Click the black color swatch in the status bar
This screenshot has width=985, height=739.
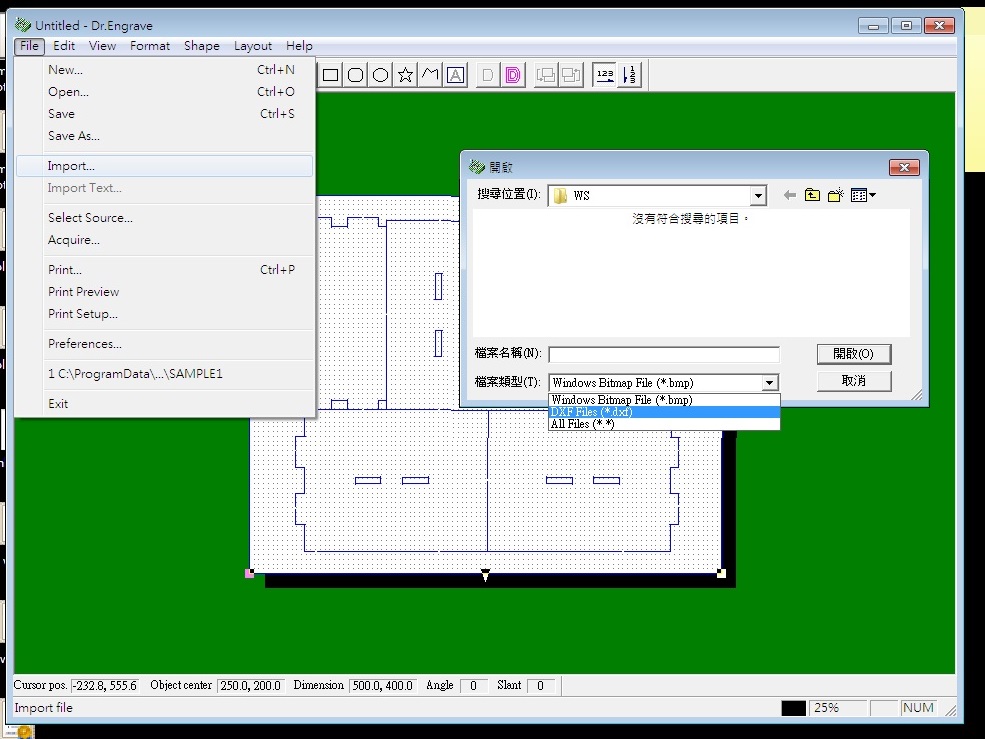click(x=793, y=708)
